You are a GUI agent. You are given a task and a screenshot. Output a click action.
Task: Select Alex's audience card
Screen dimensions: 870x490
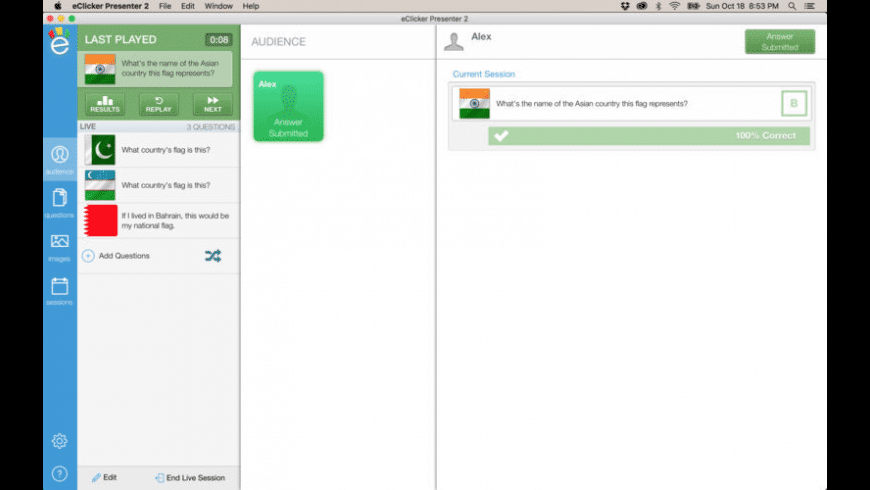pyautogui.click(x=289, y=106)
